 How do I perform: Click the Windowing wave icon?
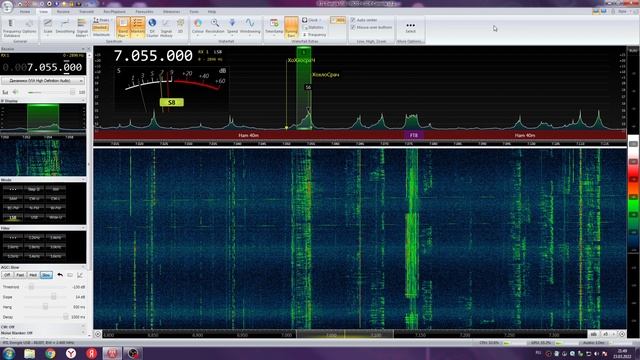pyautogui.click(x=250, y=26)
